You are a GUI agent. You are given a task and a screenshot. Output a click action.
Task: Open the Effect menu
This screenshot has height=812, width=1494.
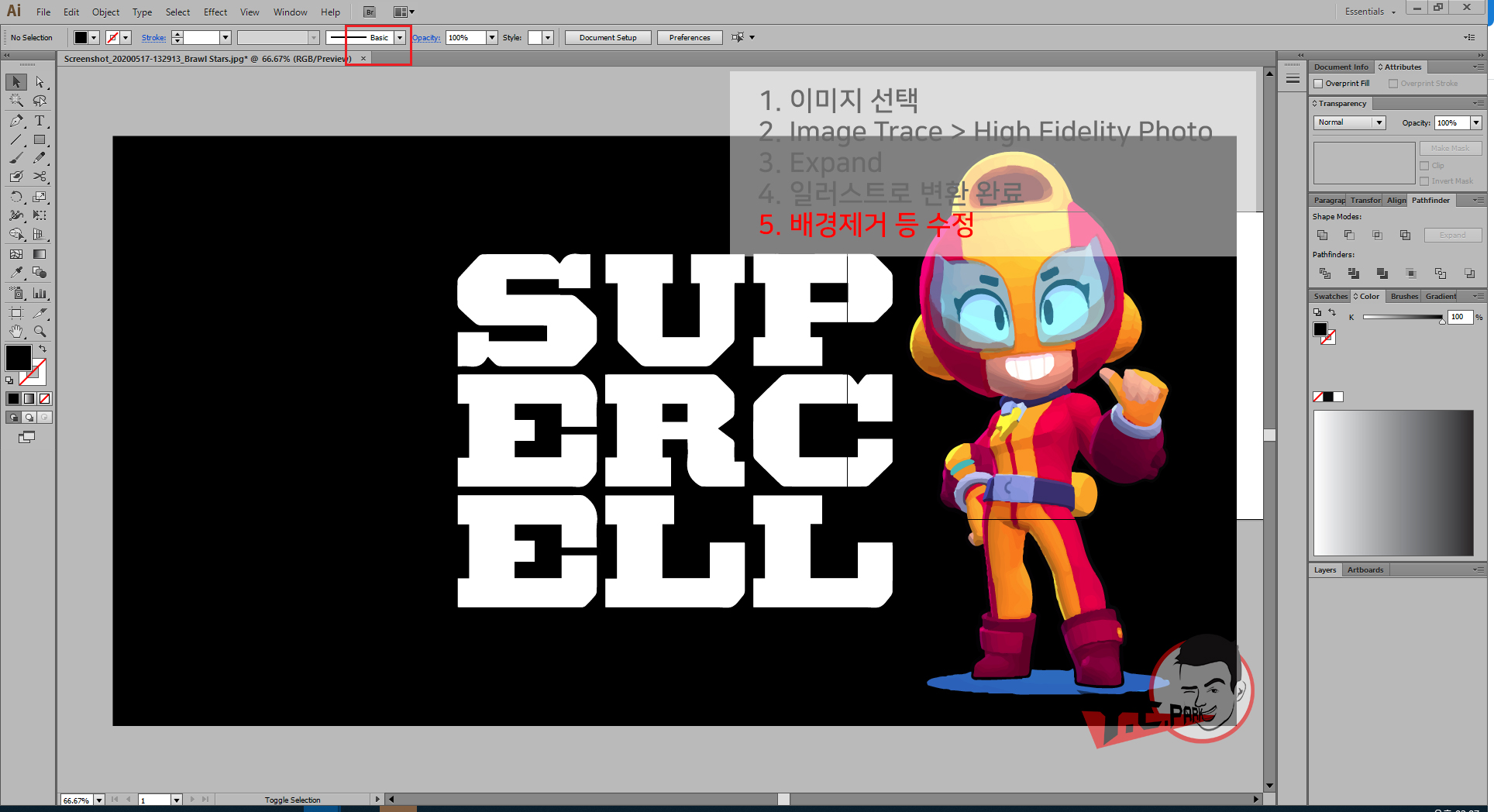coord(215,12)
